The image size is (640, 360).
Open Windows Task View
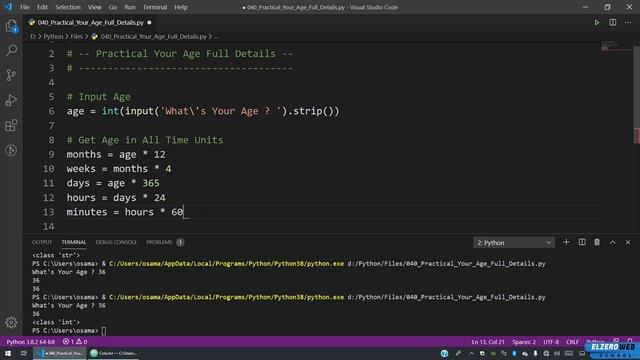(24, 353)
